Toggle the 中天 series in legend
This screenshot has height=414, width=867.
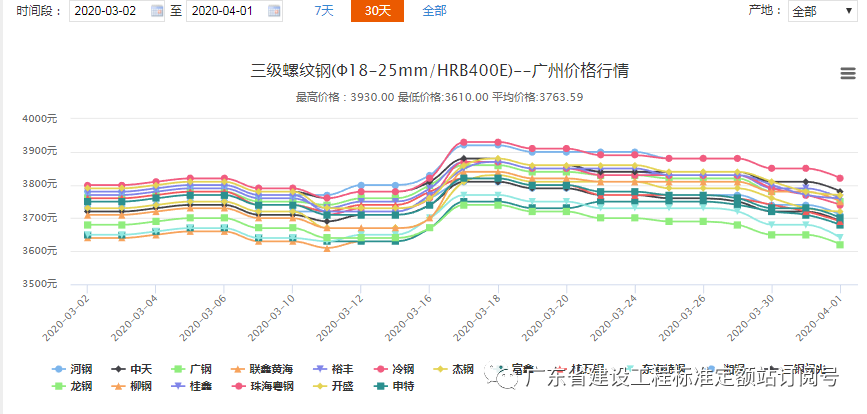[x=132, y=369]
